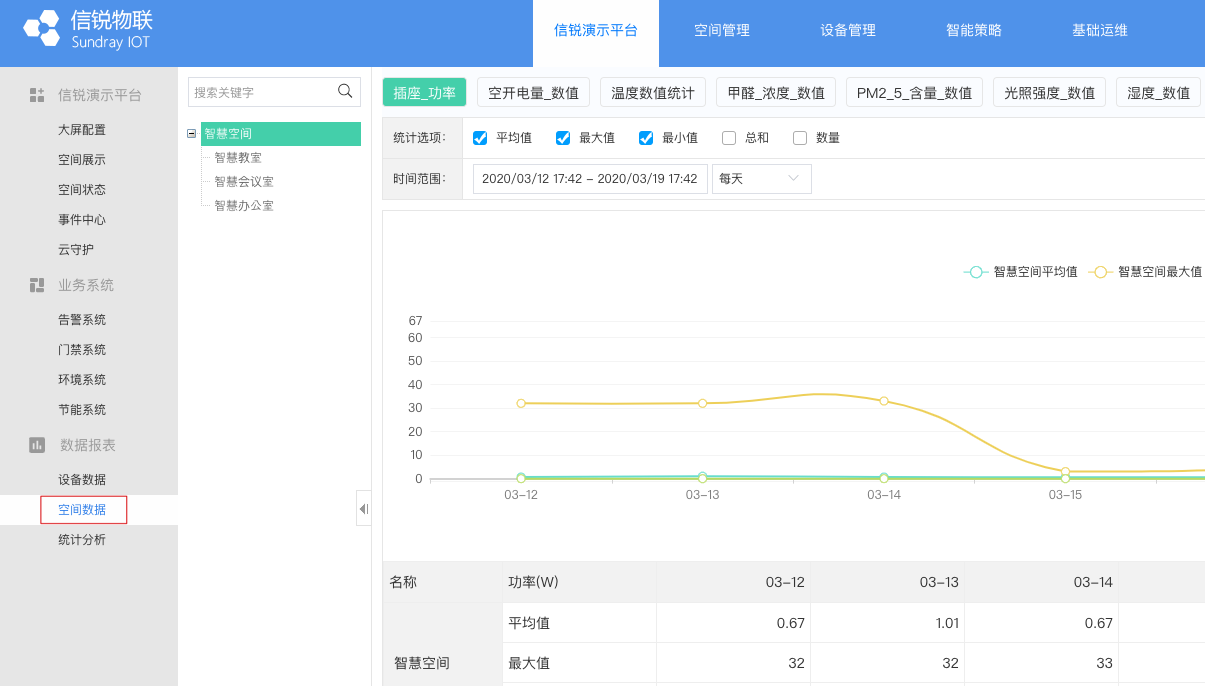Image resolution: width=1205 pixels, height=686 pixels.
Task: Uncheck the 最小值 checkbox
Action: [x=646, y=138]
